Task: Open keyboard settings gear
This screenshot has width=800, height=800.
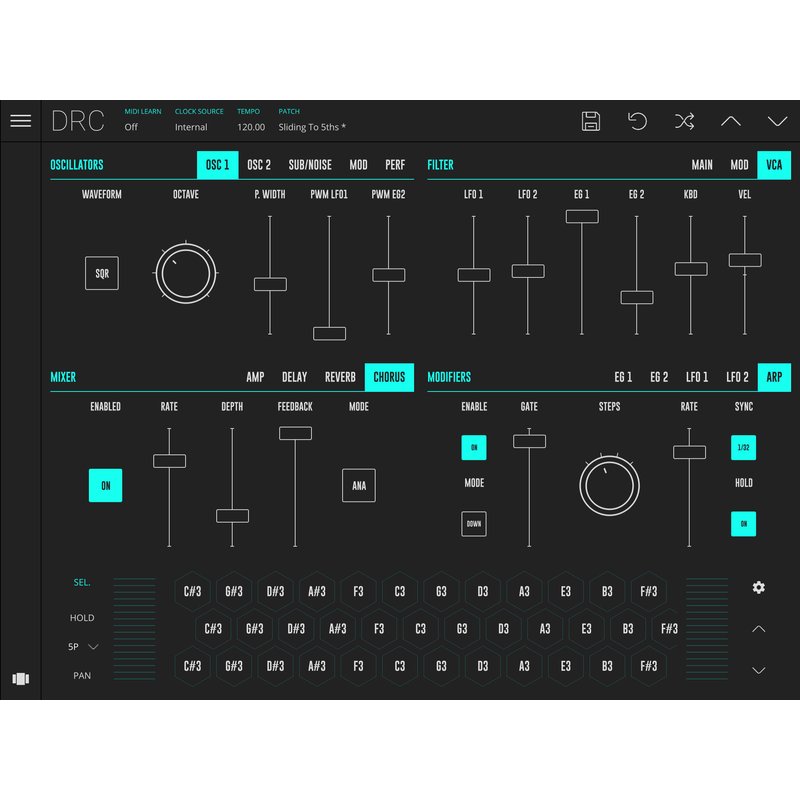Action: (758, 587)
